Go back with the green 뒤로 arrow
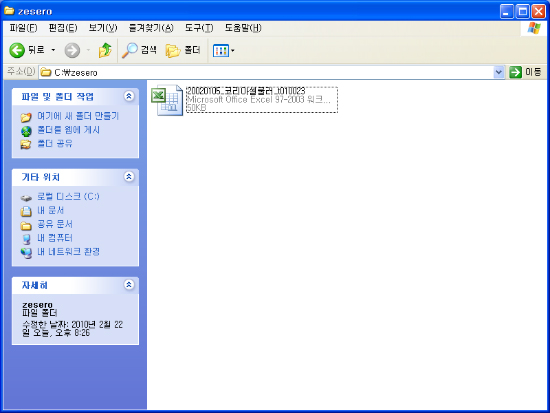Viewport: 550px width, 413px height. (x=17, y=51)
